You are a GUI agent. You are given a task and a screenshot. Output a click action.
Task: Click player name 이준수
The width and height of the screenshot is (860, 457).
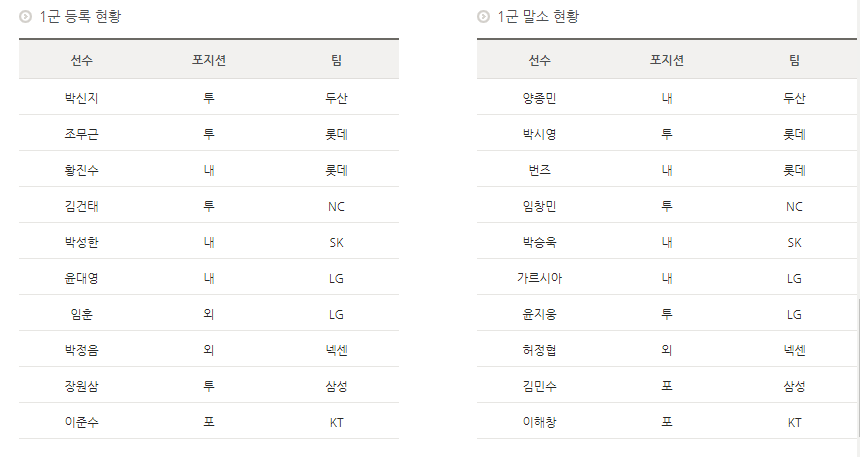81,422
